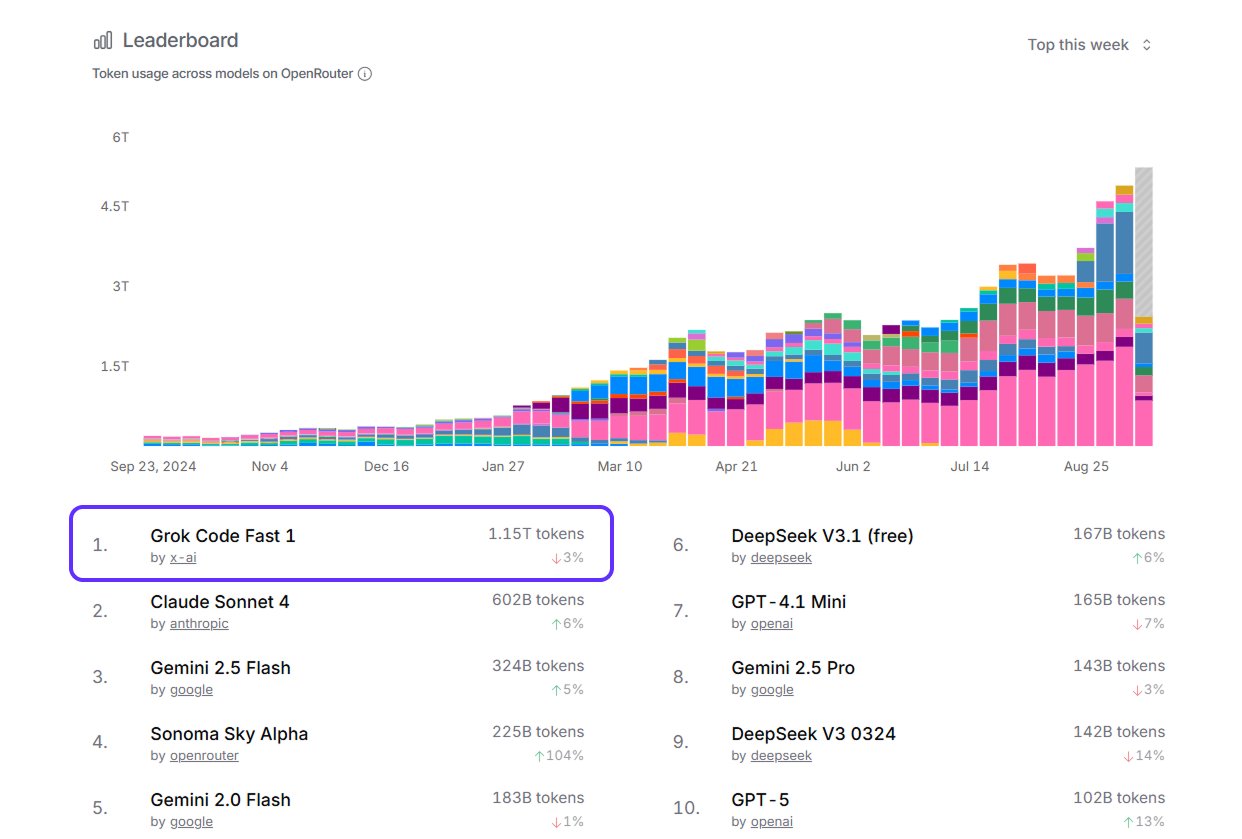Screen dimensions: 1242x839
Task: Click the google link under Gemini 2.5 Pro
Action: [772, 689]
